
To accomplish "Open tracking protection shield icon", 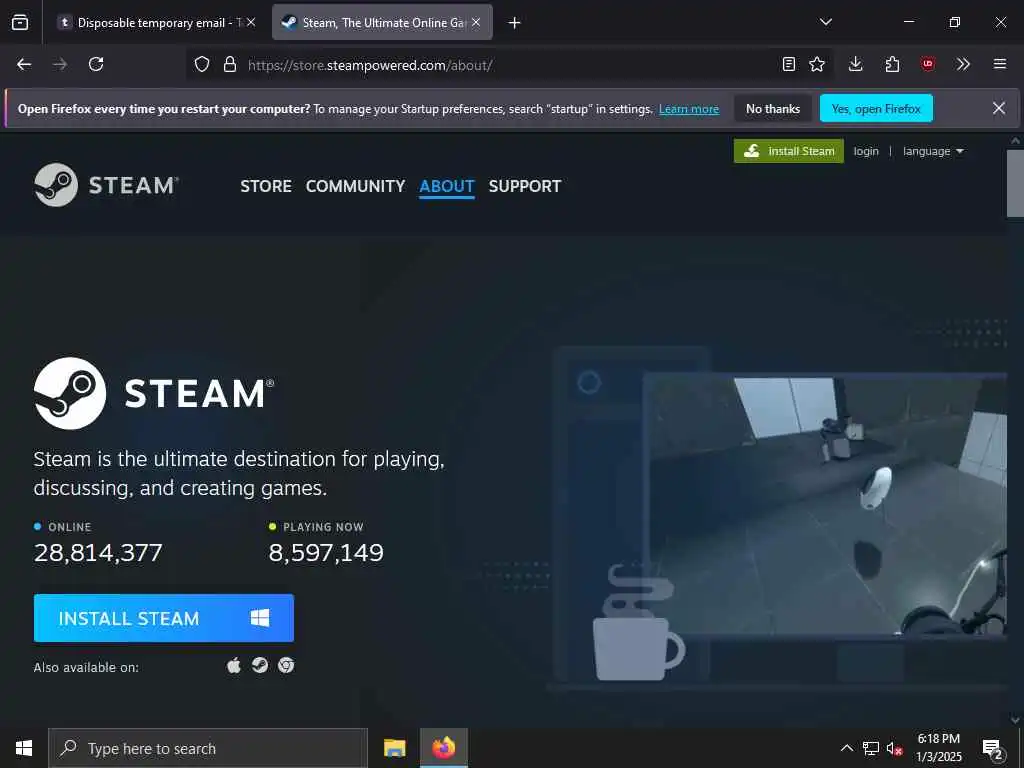I will click(202, 64).
